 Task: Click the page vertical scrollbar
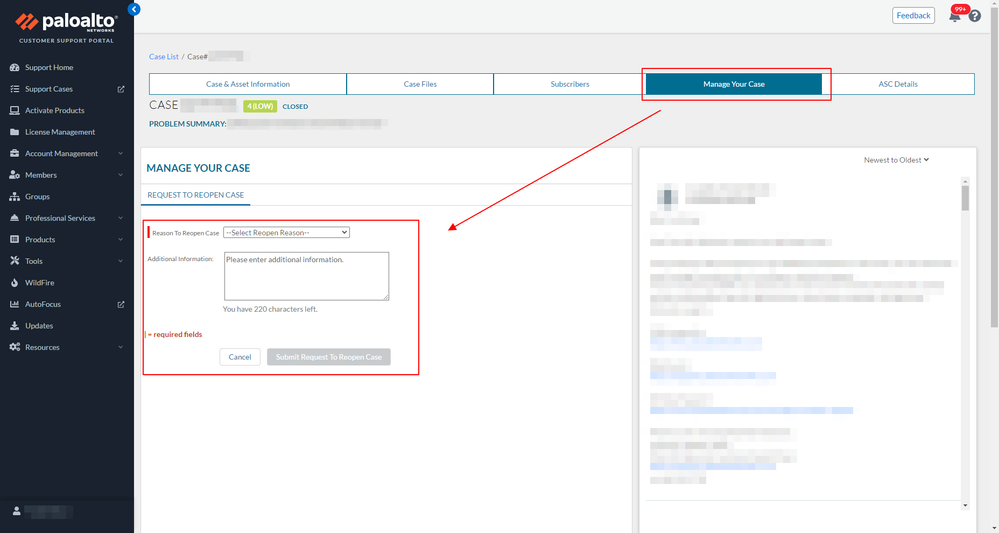(x=995, y=166)
